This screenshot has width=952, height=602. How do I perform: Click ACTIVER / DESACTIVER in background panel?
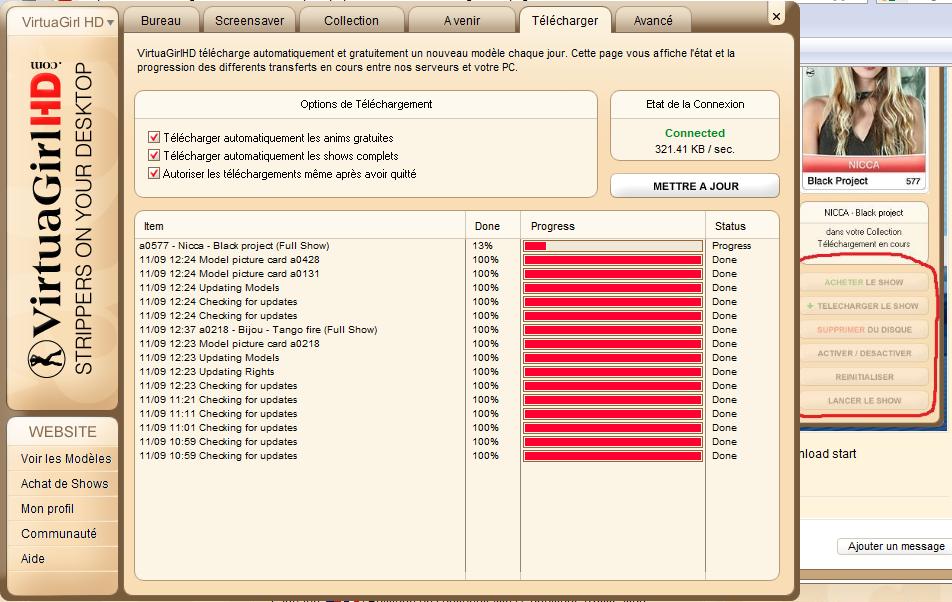pos(864,353)
